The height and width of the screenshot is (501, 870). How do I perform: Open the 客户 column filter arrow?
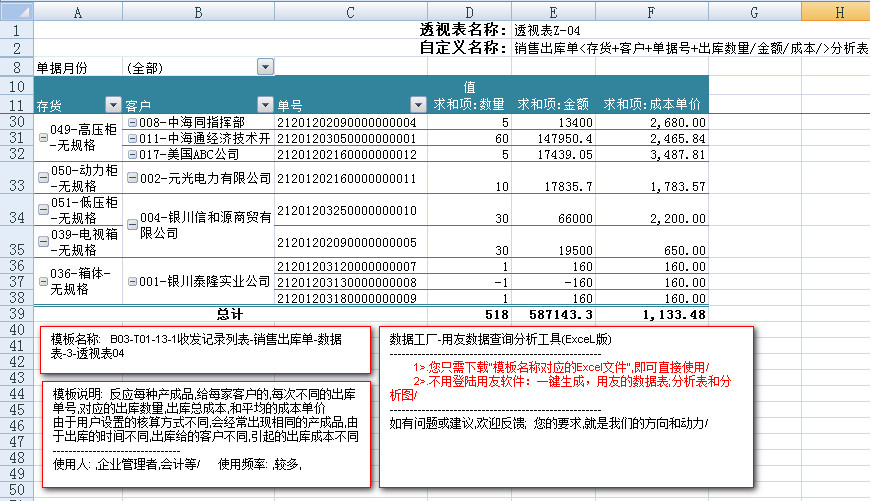tap(265, 104)
